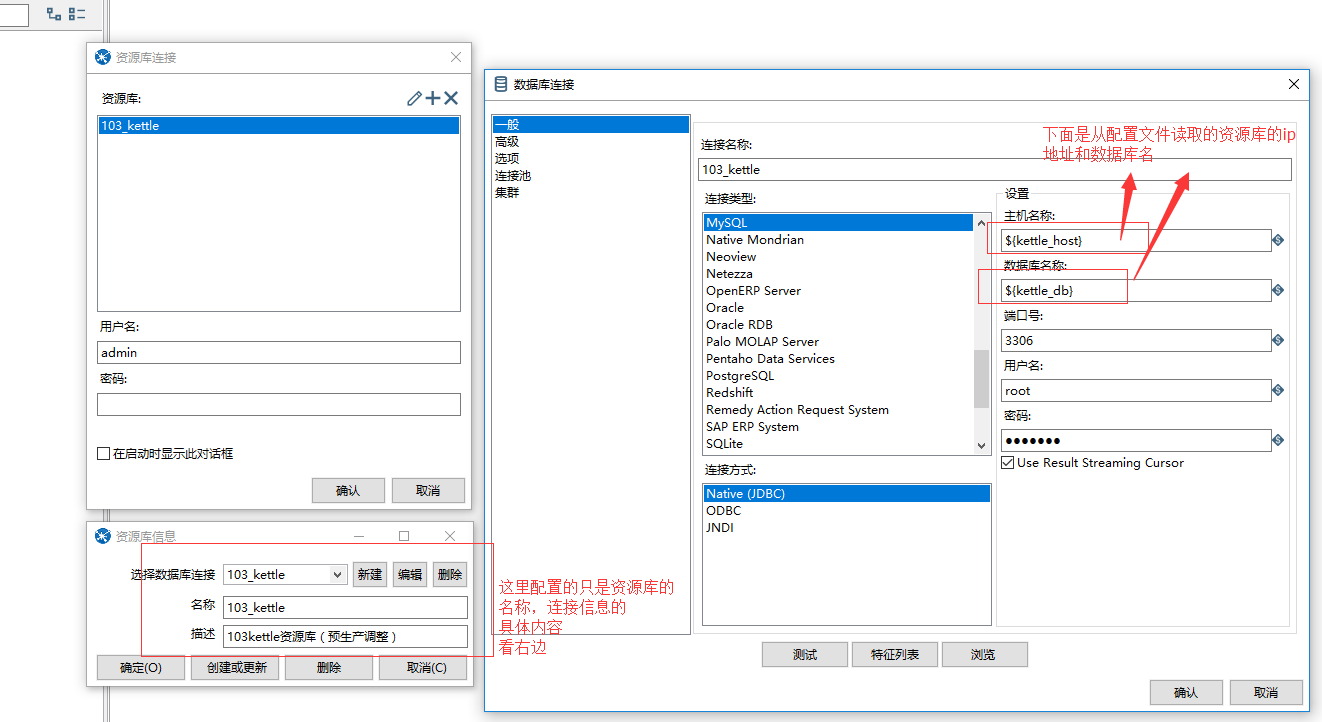The image size is (1322, 722).
Task: Select 103_kettle in the repository list
Action: pos(279,126)
